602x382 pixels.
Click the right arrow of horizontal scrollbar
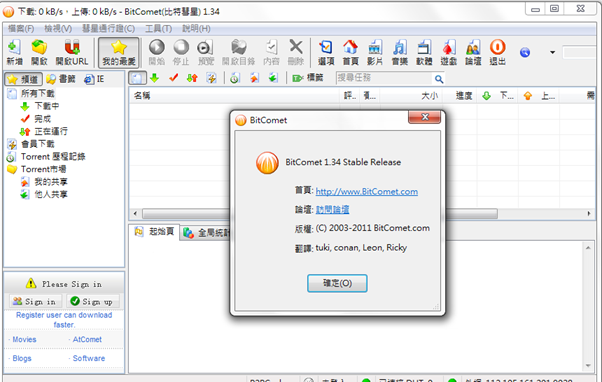point(589,213)
